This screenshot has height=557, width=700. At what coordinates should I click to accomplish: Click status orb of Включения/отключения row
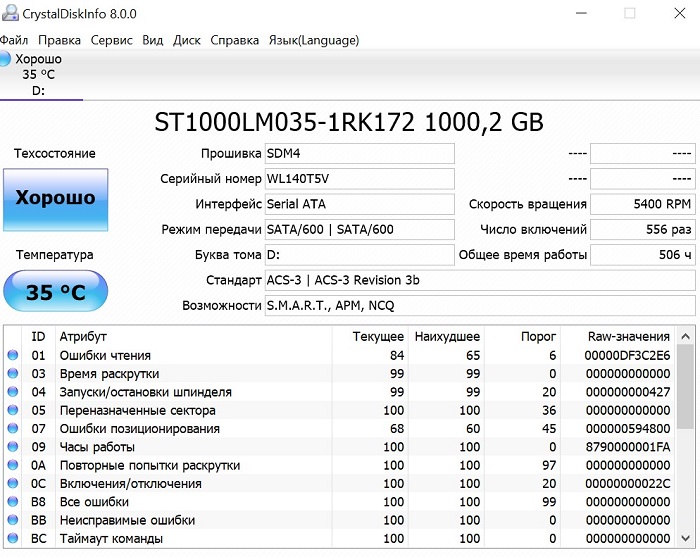12,483
